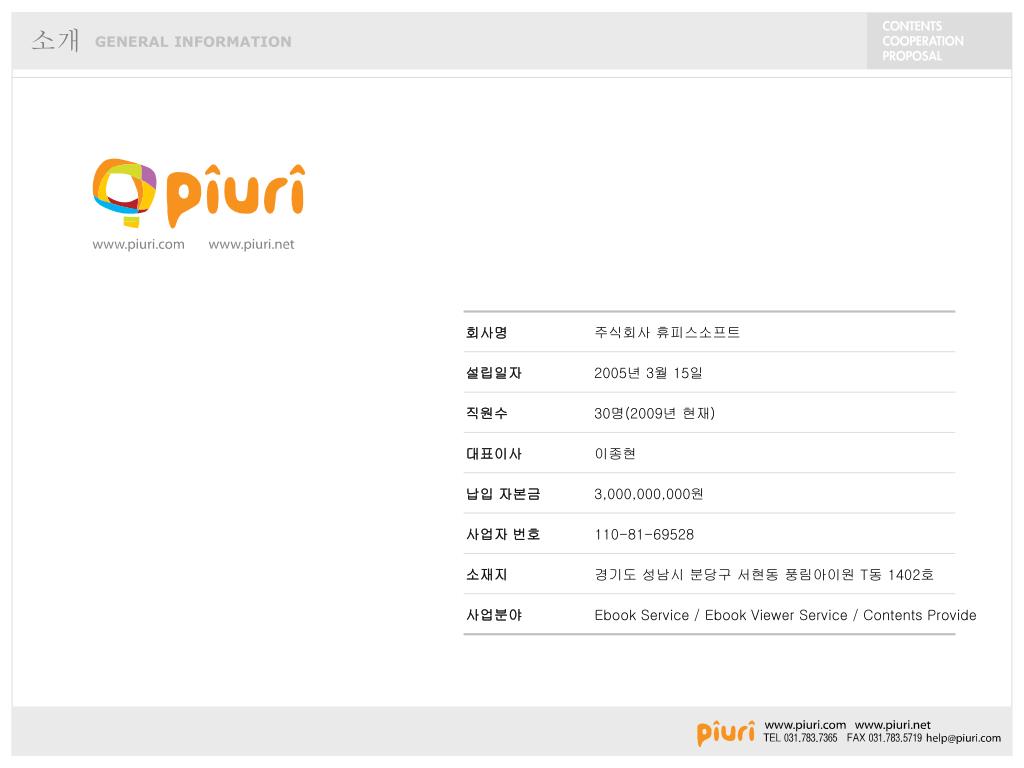Image resolution: width=1024 pixels, height=768 pixels.
Task: Select the capital value 3,000,000,000원
Action: [648, 494]
